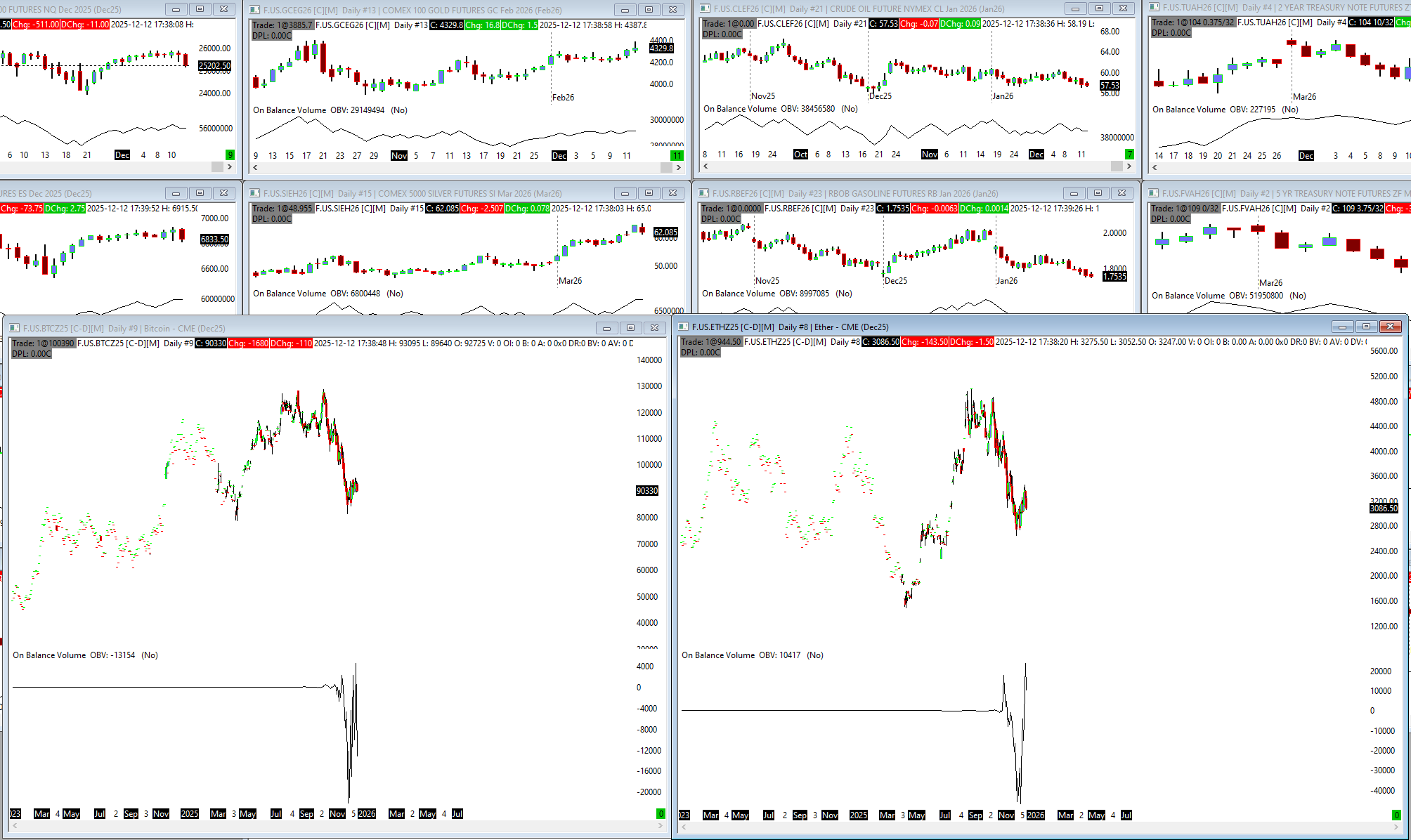The height and width of the screenshot is (840, 1411).
Task: Click Nov label on Gold chart timeline
Action: (398, 156)
